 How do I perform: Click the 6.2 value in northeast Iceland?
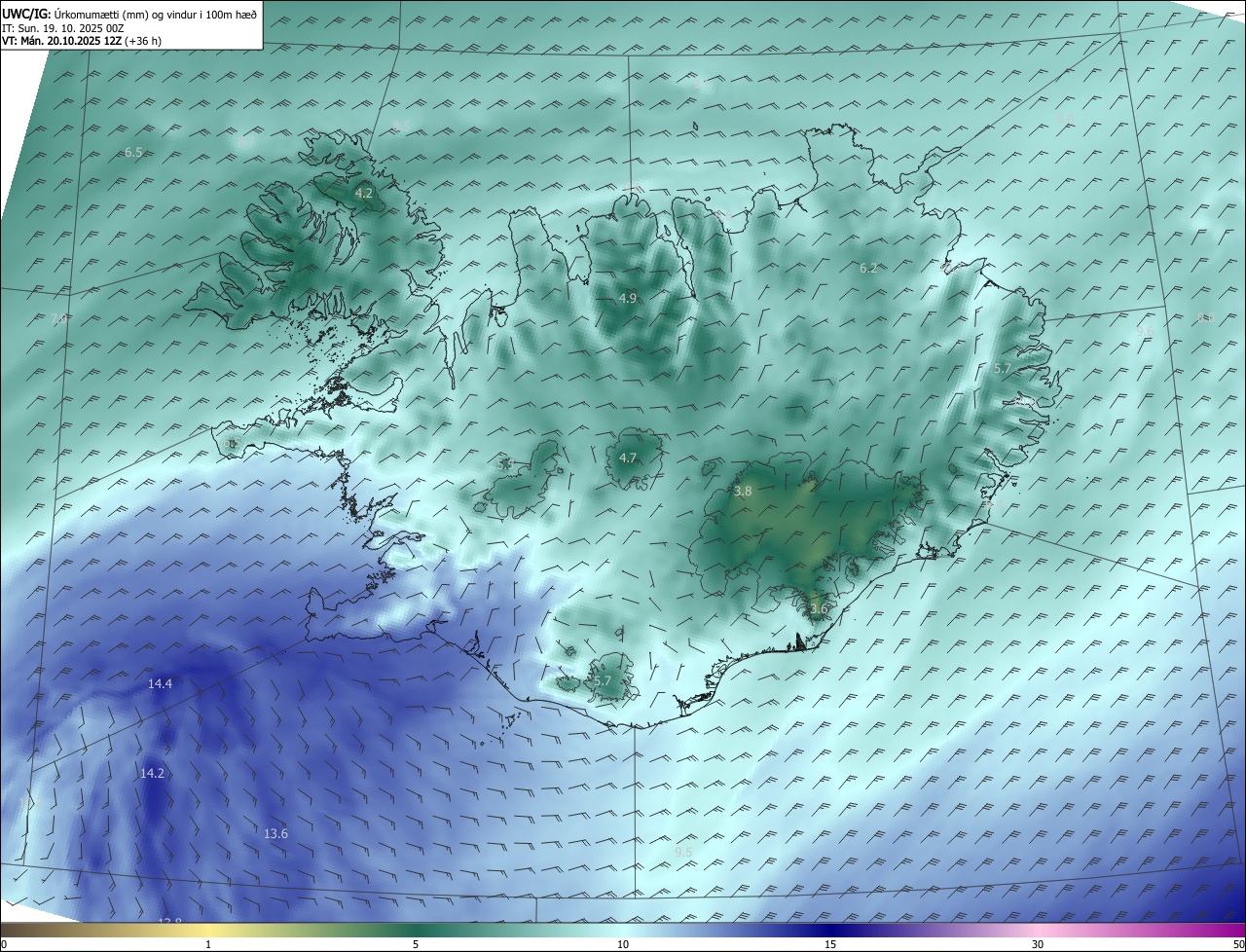(868, 269)
